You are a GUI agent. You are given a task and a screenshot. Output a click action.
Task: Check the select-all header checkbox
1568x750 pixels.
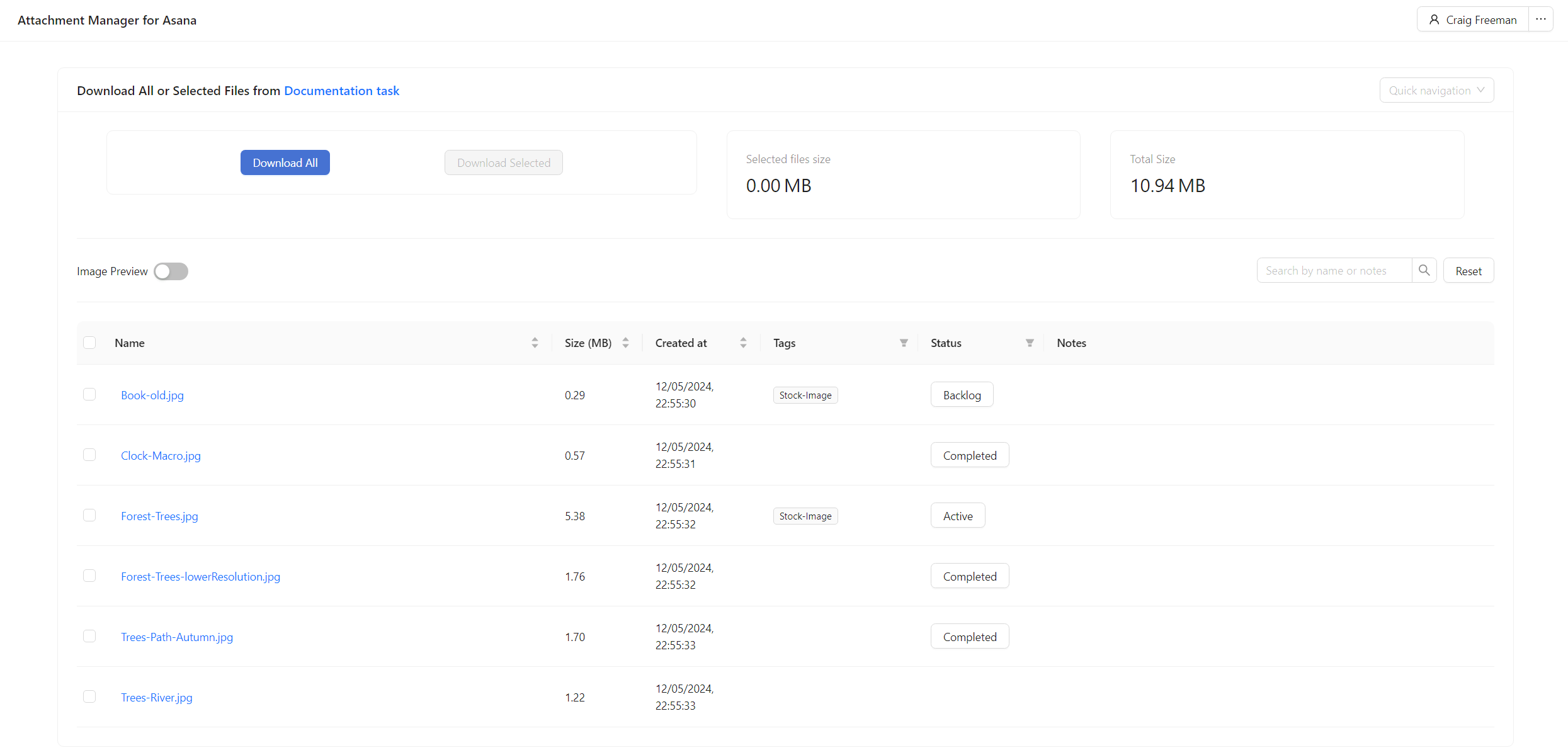click(x=89, y=343)
